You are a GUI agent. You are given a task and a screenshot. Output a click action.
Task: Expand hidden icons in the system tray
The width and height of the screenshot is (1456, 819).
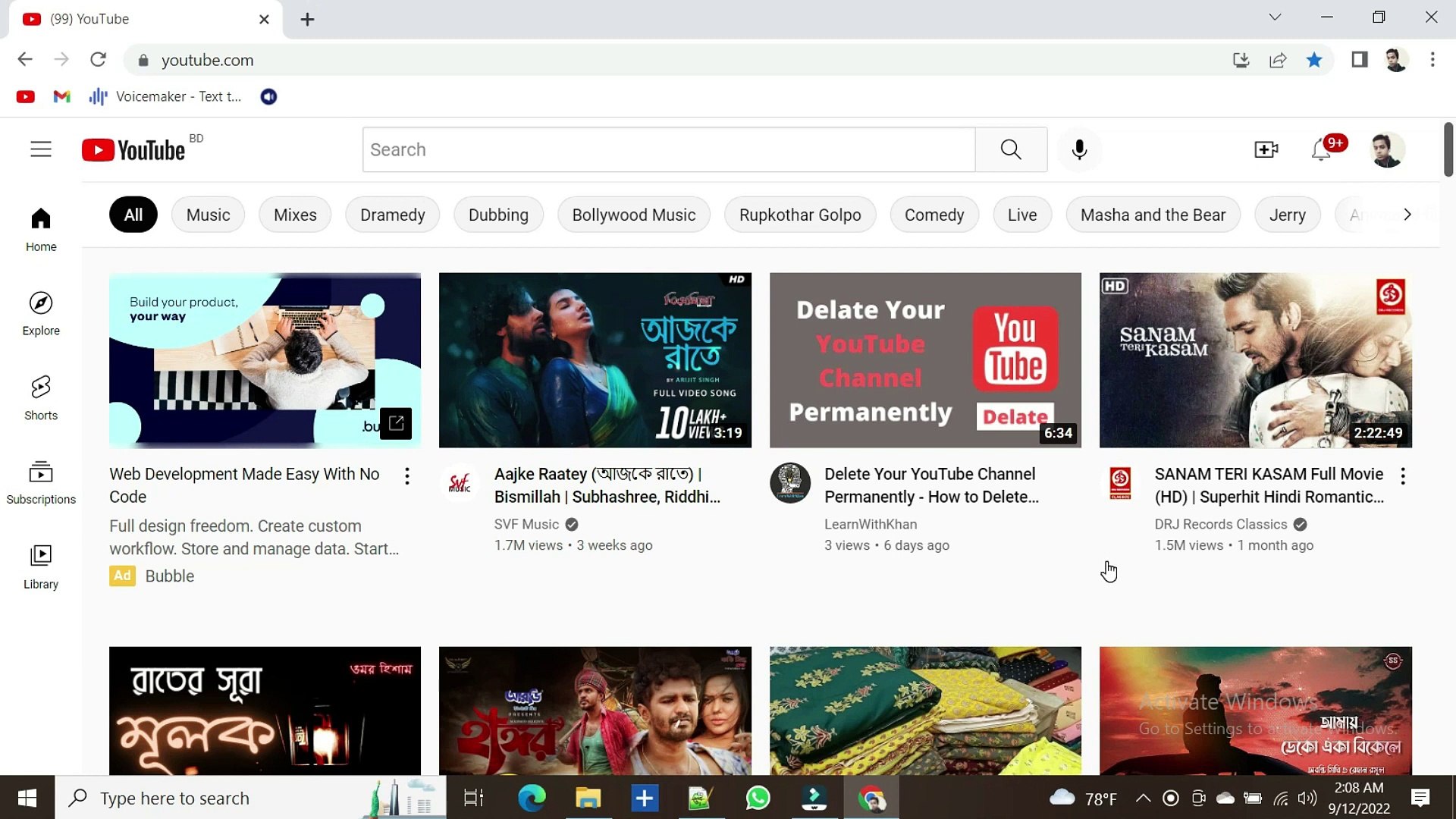coord(1142,798)
